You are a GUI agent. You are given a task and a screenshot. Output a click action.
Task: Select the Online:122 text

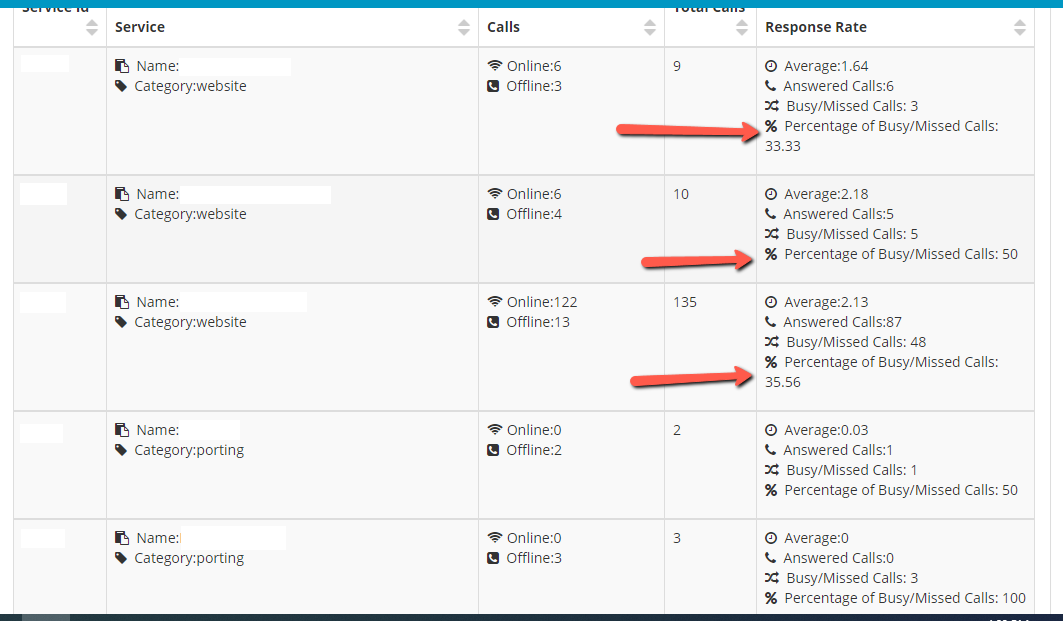[542, 302]
